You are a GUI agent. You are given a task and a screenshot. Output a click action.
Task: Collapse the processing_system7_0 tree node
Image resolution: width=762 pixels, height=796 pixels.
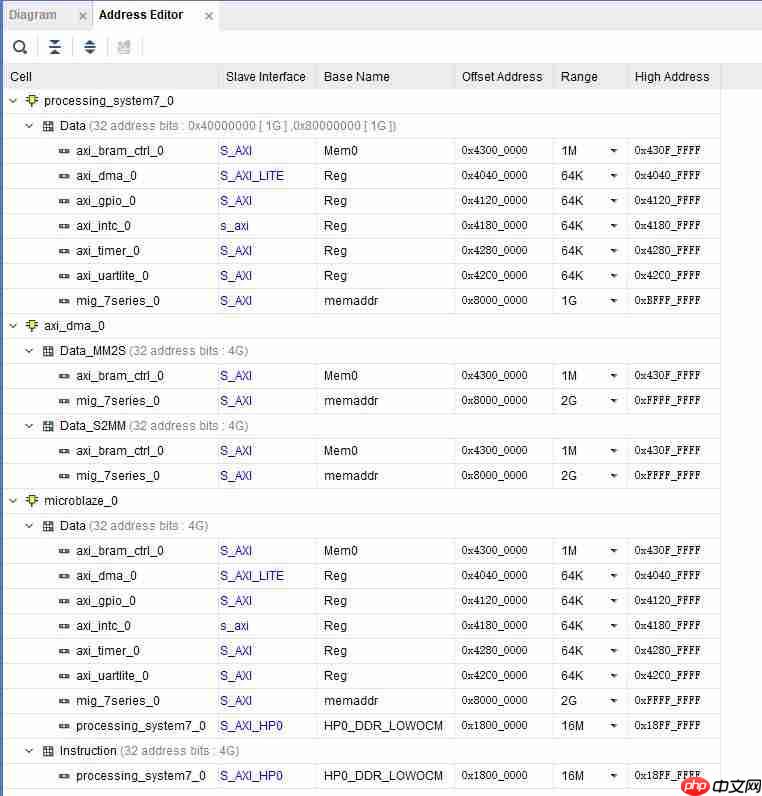pos(13,101)
